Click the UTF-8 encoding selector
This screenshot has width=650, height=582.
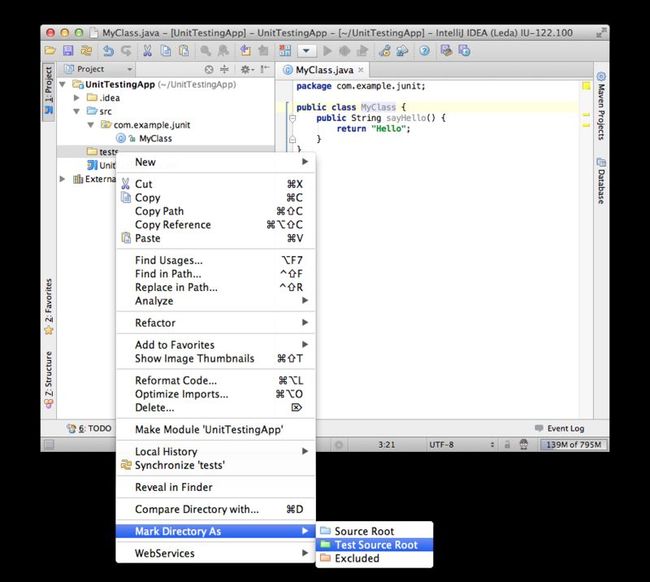pyautogui.click(x=461, y=445)
